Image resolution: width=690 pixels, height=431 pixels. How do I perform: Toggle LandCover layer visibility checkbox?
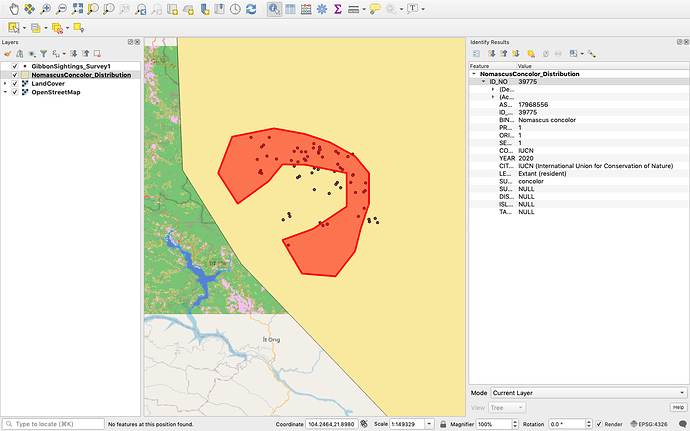pos(15,83)
